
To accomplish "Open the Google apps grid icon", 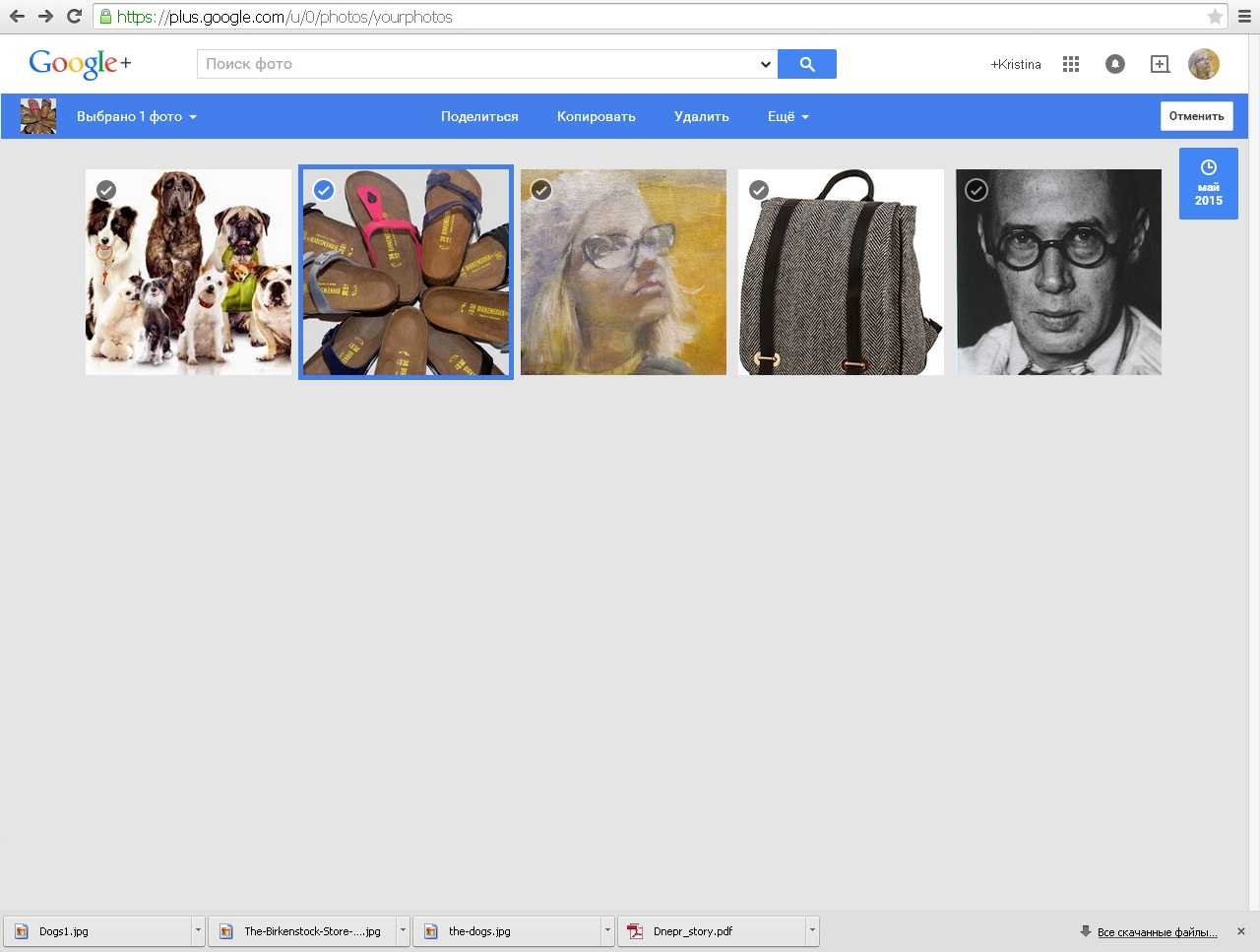I will click(1071, 64).
